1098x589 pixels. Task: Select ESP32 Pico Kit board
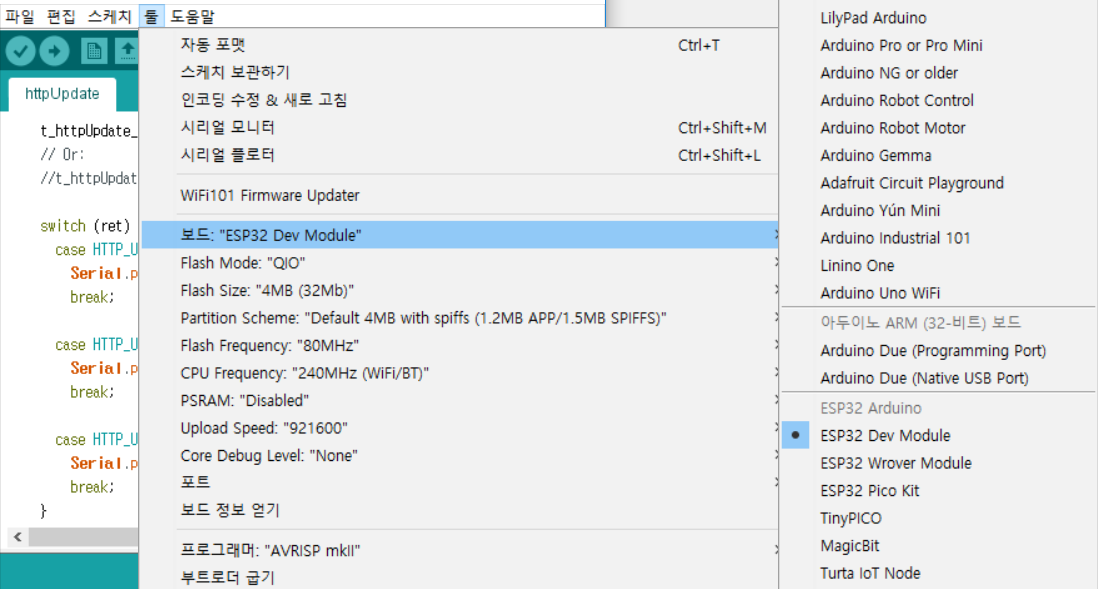pyautogui.click(x=938, y=491)
